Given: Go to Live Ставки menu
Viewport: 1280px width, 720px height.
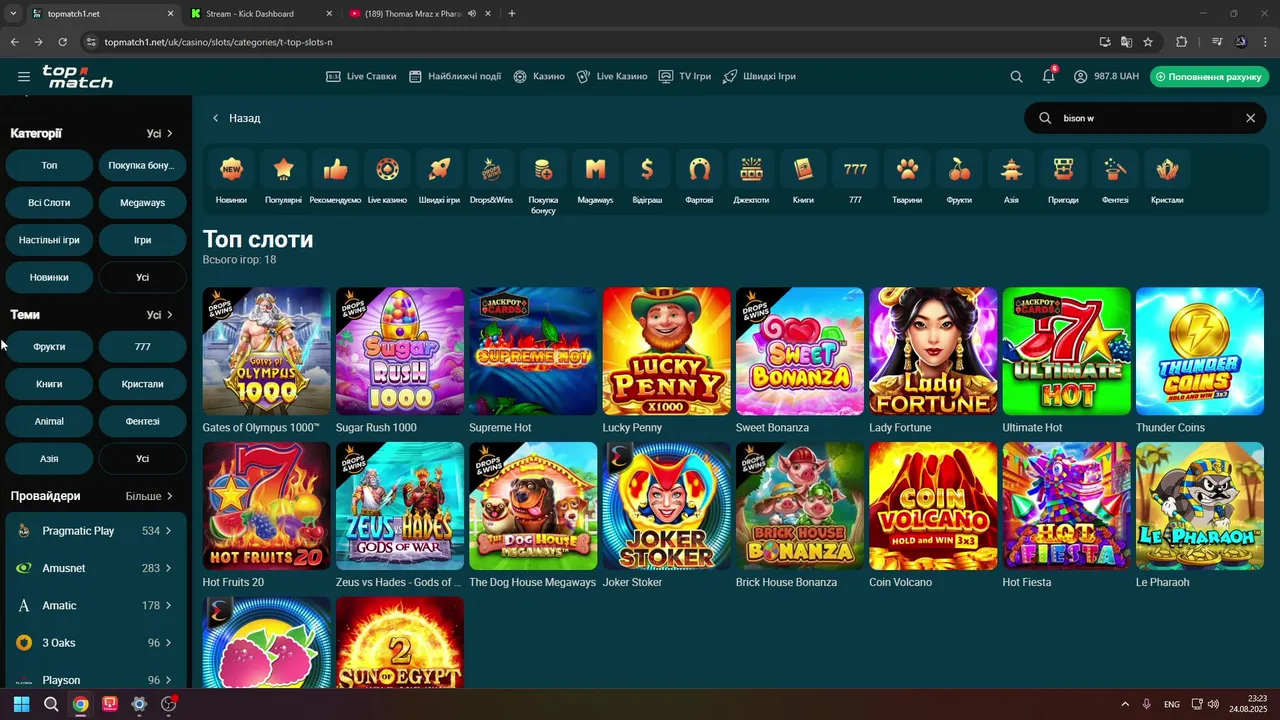Looking at the screenshot, I should pyautogui.click(x=361, y=76).
